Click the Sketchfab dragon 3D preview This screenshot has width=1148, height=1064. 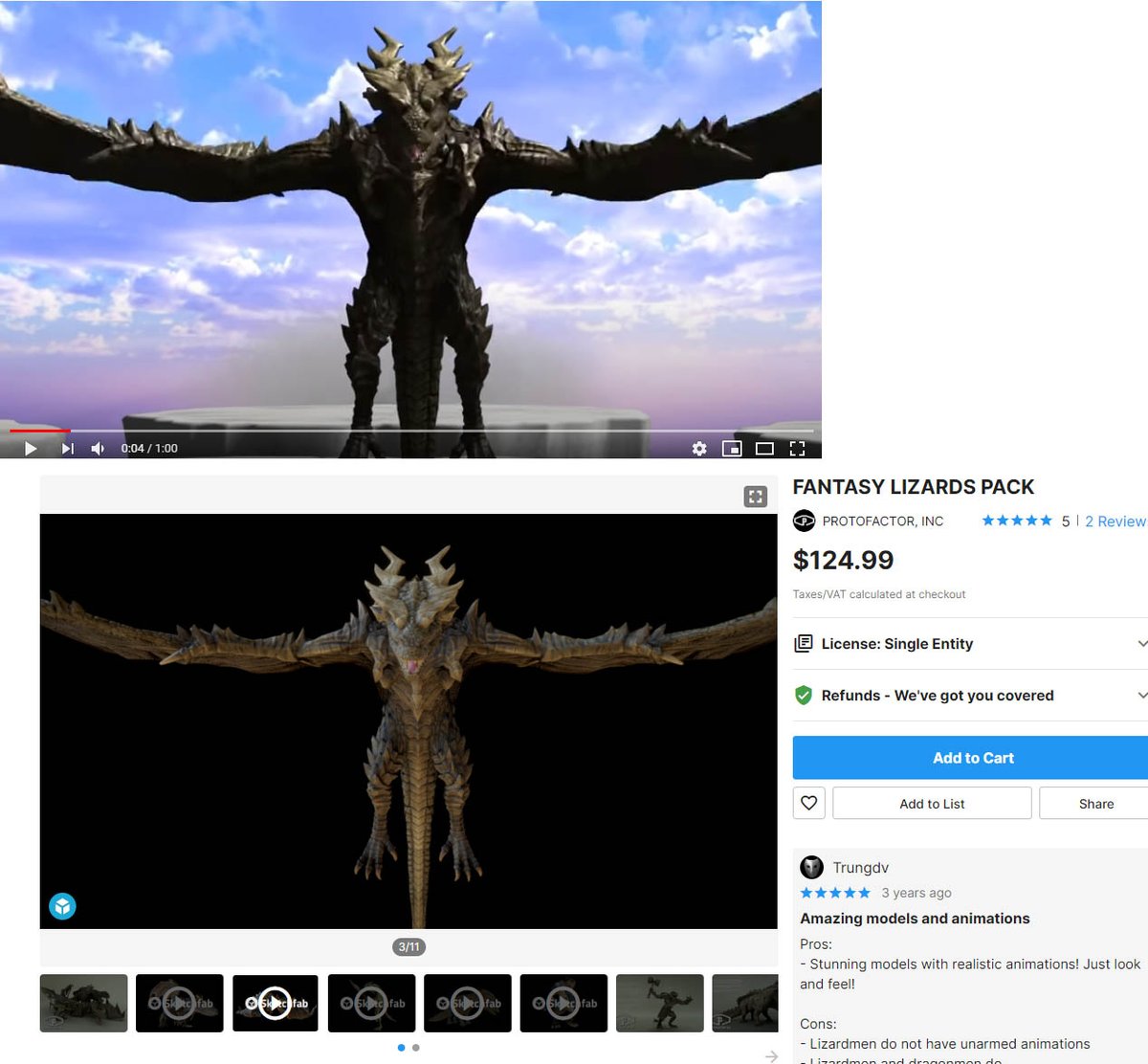(x=408, y=721)
